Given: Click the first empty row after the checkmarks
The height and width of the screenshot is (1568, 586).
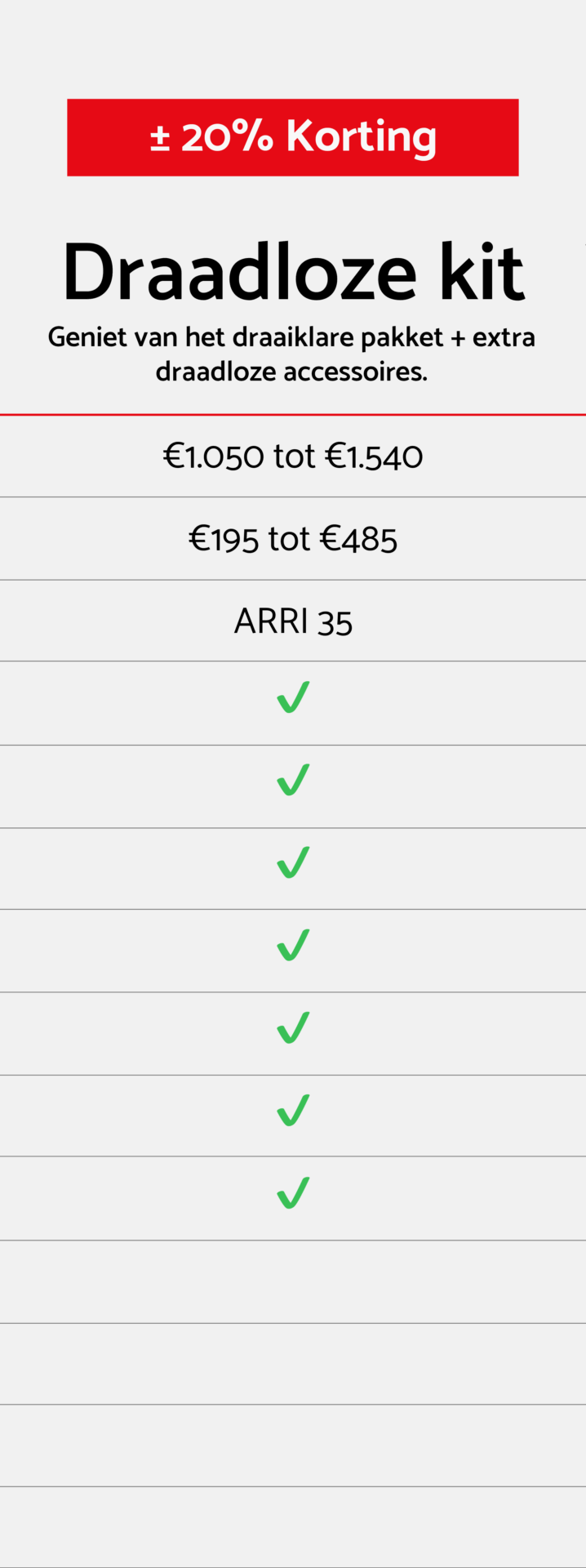Looking at the screenshot, I should click(x=293, y=1281).
